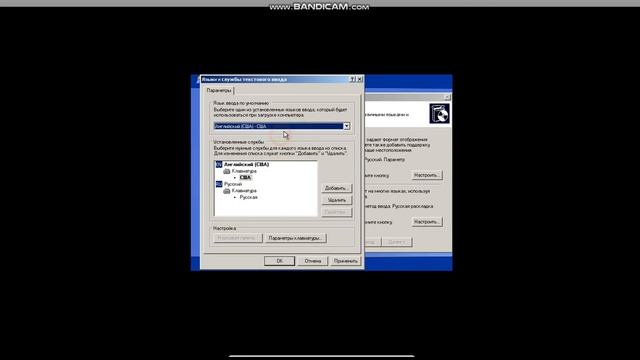Select the США keyboard layout item
The height and width of the screenshot is (360, 640).
coord(245,178)
